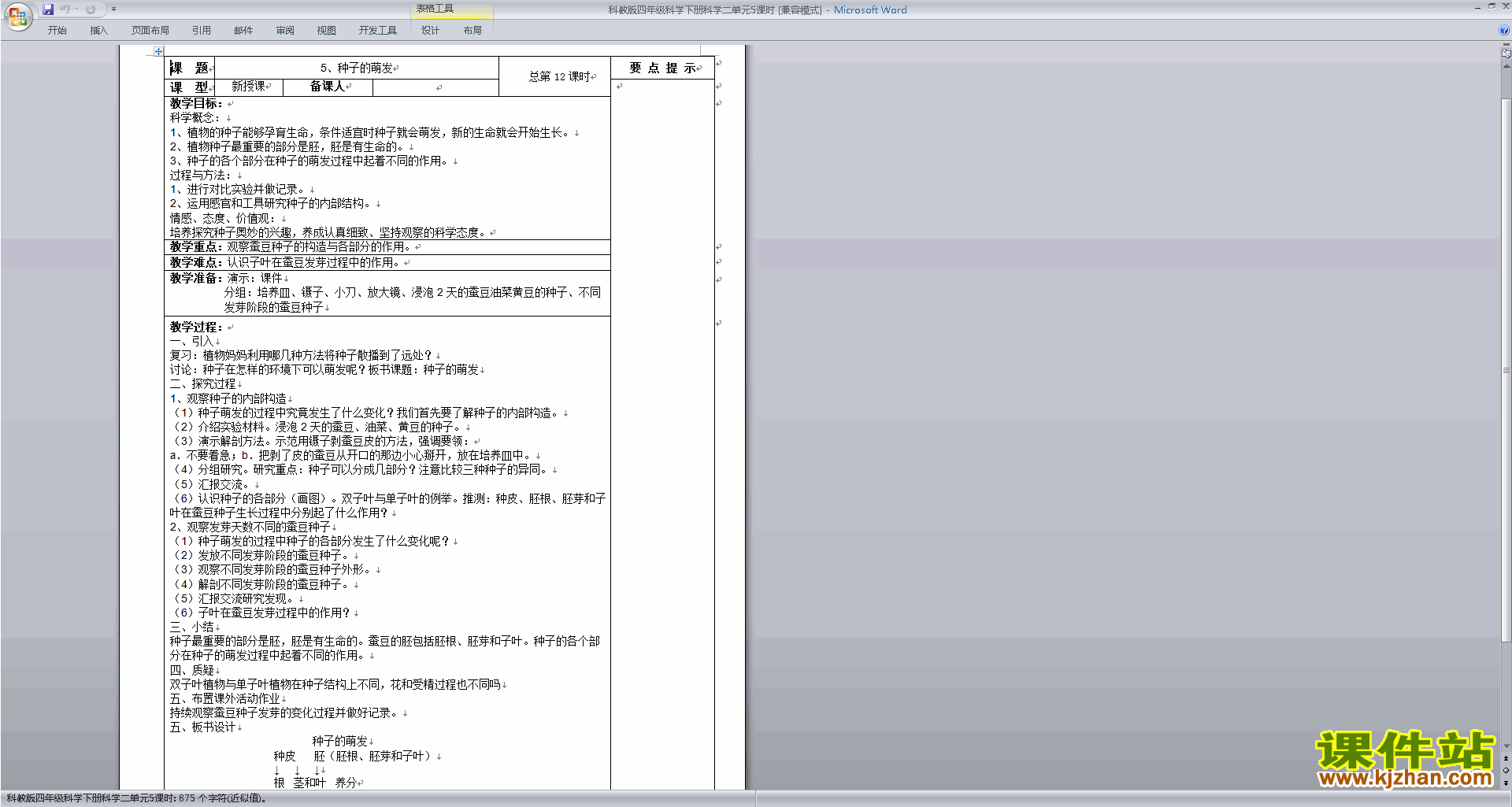Click the line "过程与方法:"
1512x807 pixels.
pyautogui.click(x=201, y=176)
